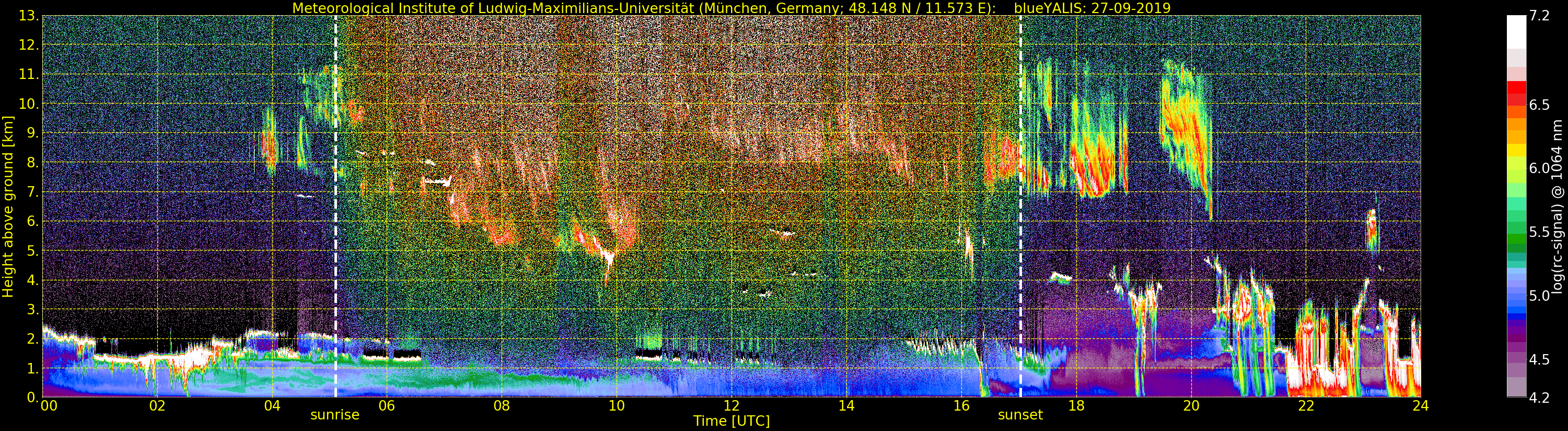Click the colorbar value '5.0'
This screenshot has height=431, width=1568.
click(1539, 296)
